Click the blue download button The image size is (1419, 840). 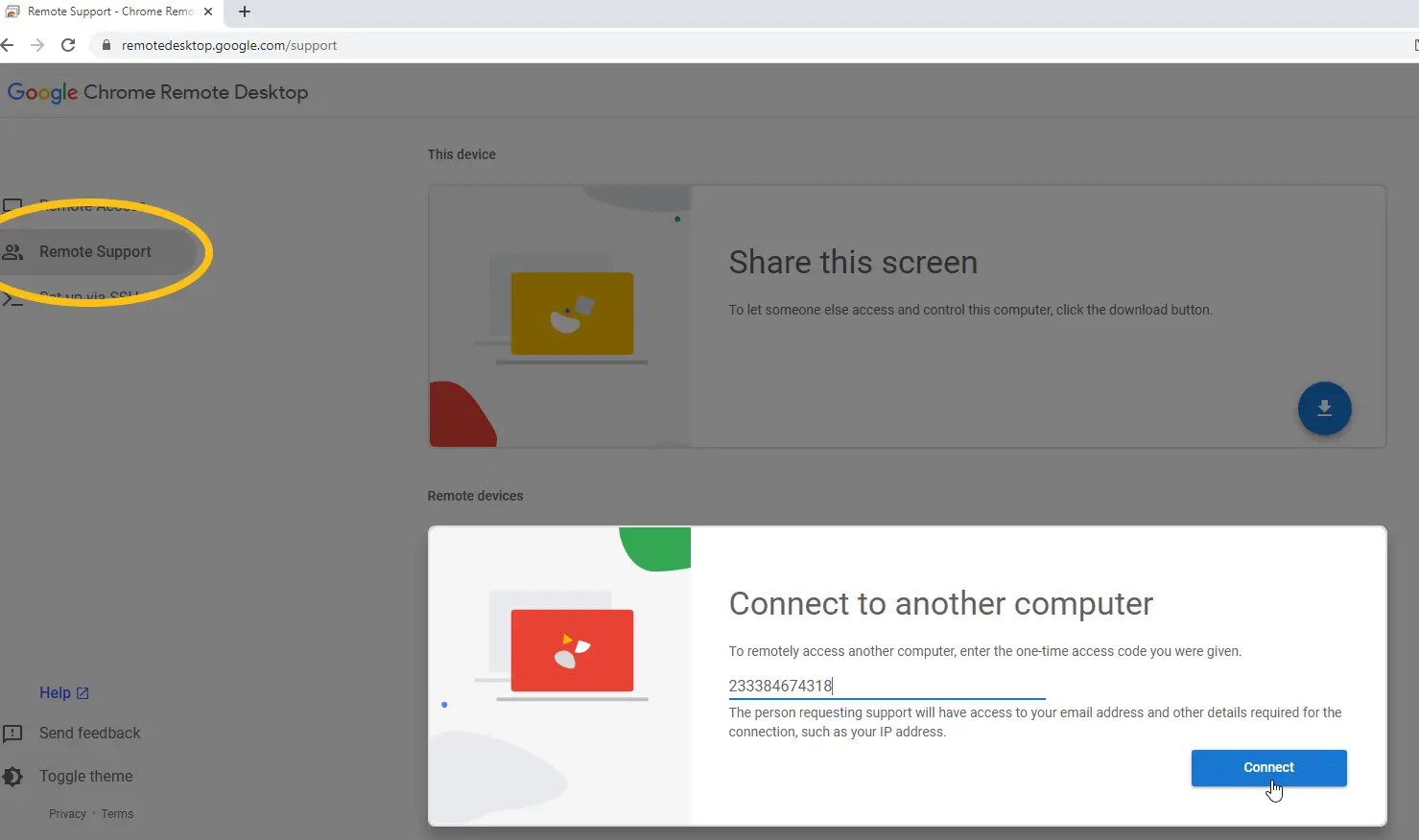[1324, 408]
